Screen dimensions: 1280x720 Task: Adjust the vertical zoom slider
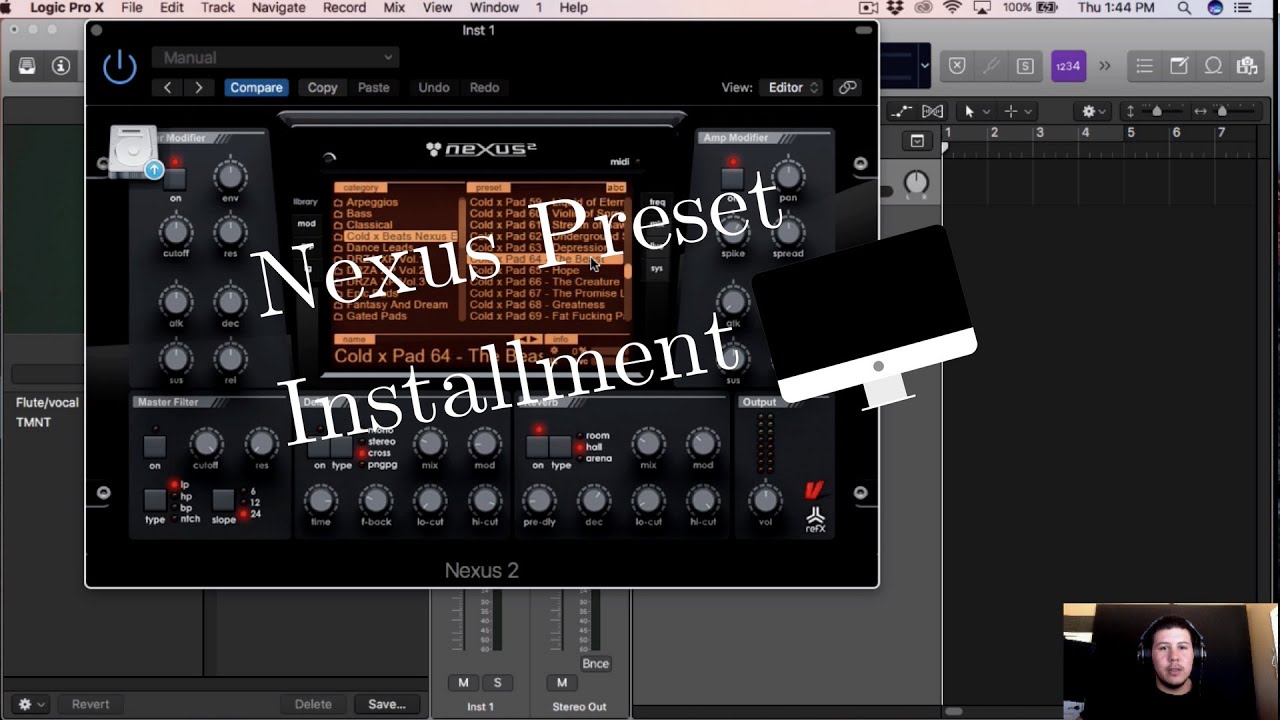pyautogui.click(x=1157, y=111)
